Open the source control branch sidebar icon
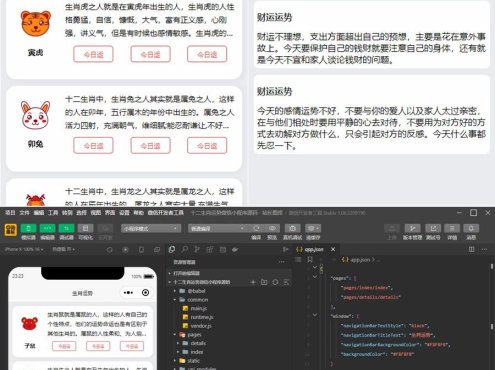This screenshot has height=370, width=495. 197,249
